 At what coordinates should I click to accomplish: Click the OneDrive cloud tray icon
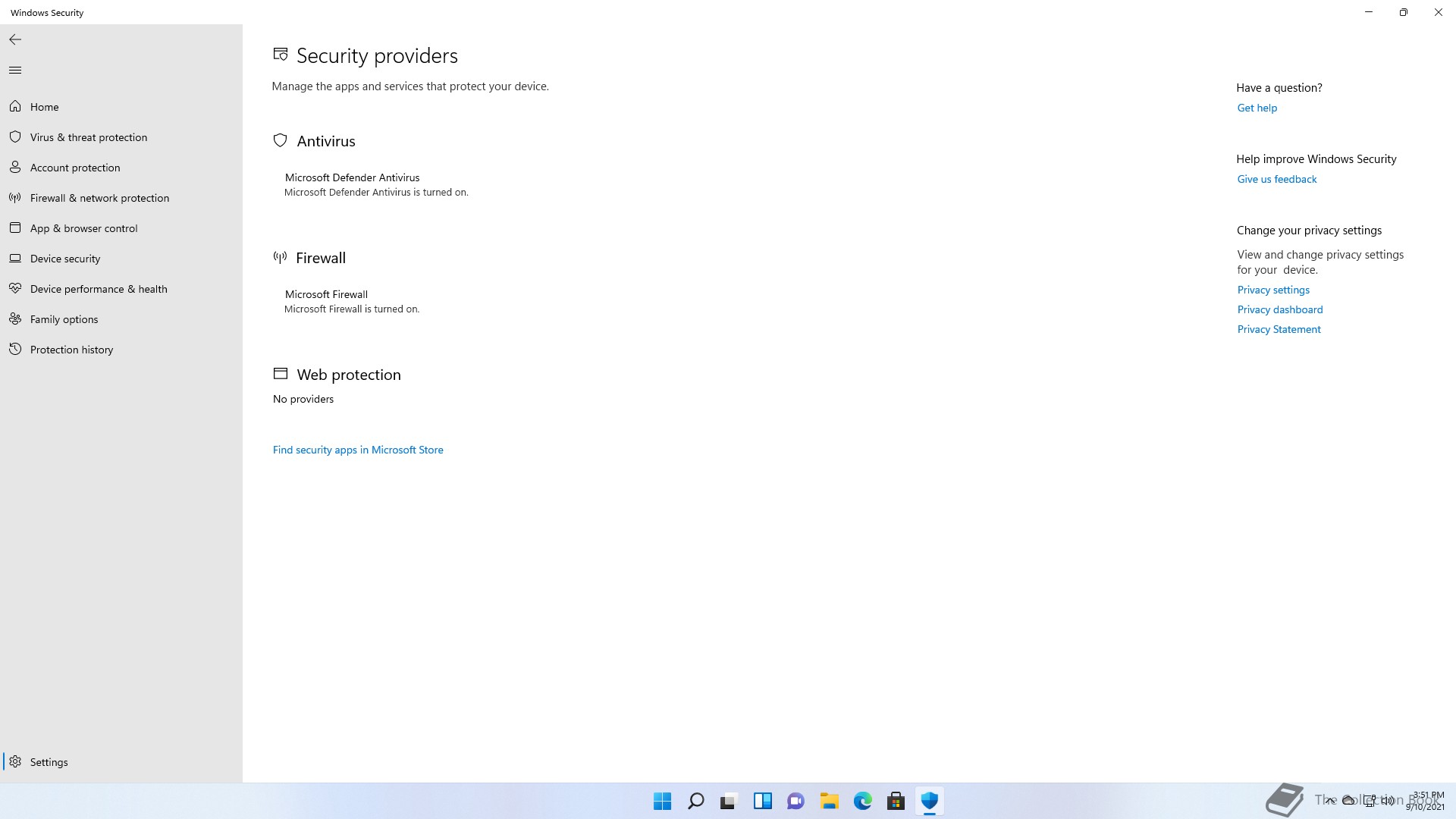tap(1349, 800)
